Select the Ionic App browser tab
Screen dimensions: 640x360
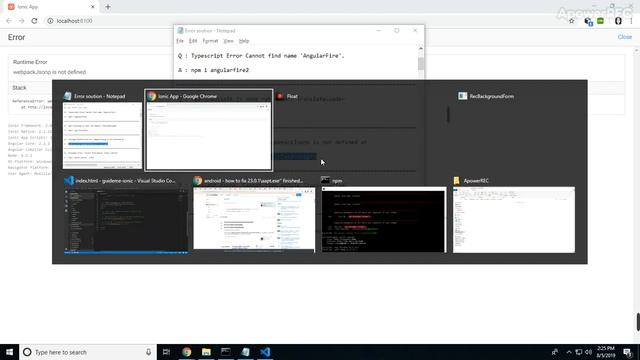point(51,7)
